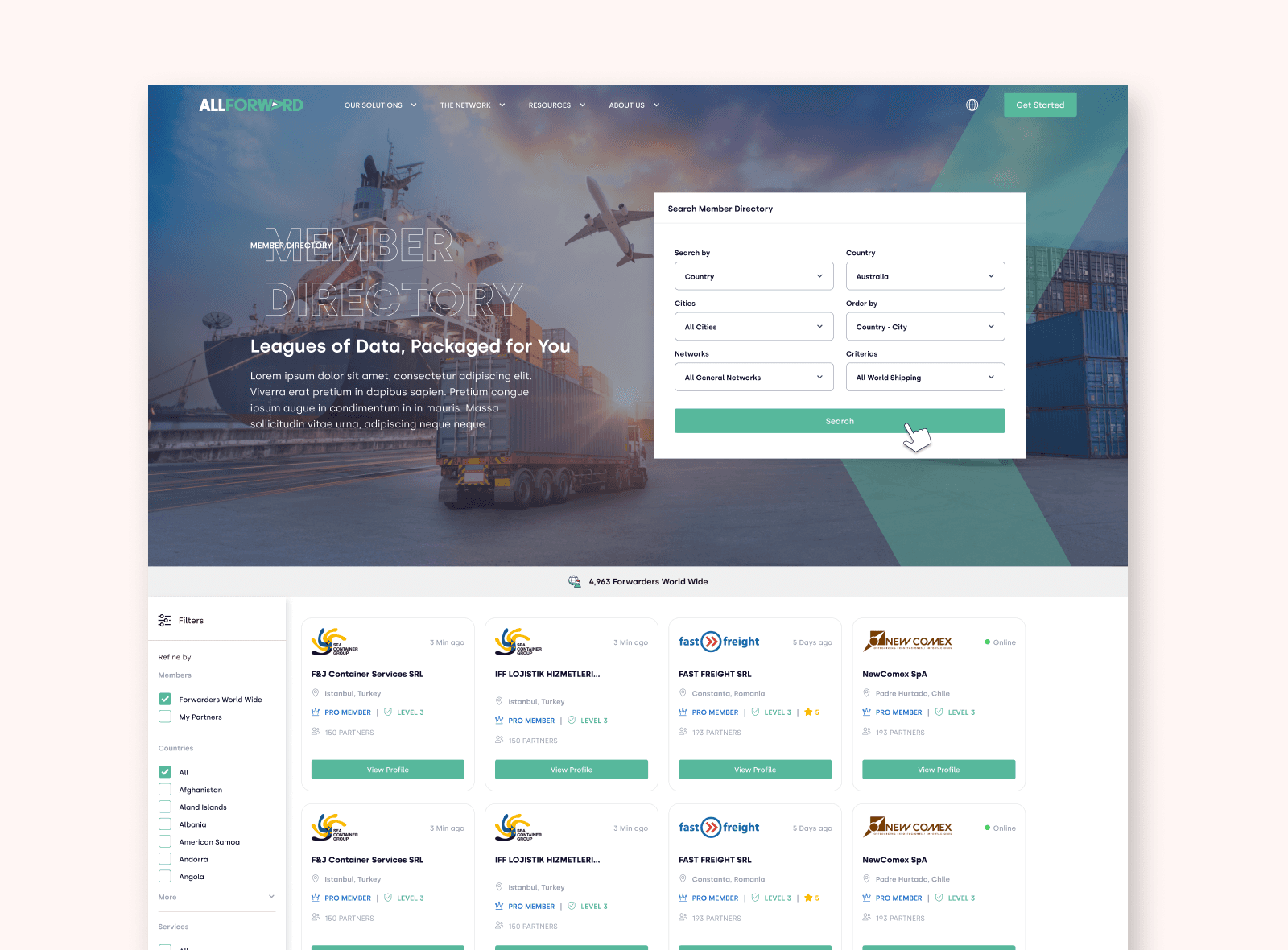This screenshot has height=950, width=1288.
Task: Open OUR SOLUTIONS menu
Action: click(381, 105)
